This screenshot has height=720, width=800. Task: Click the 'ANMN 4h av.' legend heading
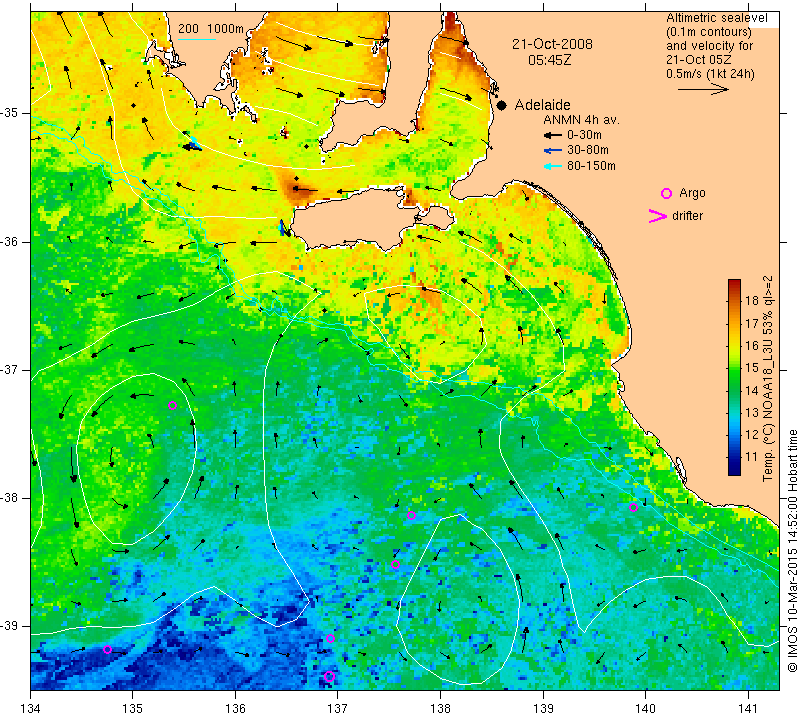581,120
